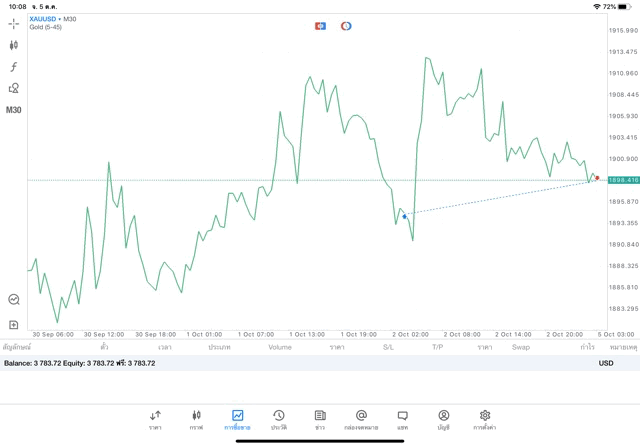Viewport: 640px width, 447px height.
Task: Switch to the history tab
Action: pyautogui.click(x=279, y=418)
